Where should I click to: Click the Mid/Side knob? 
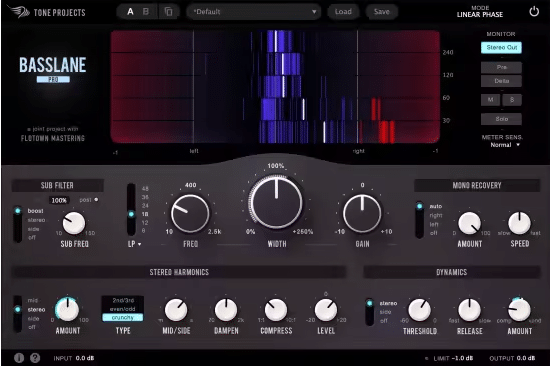click(176, 310)
